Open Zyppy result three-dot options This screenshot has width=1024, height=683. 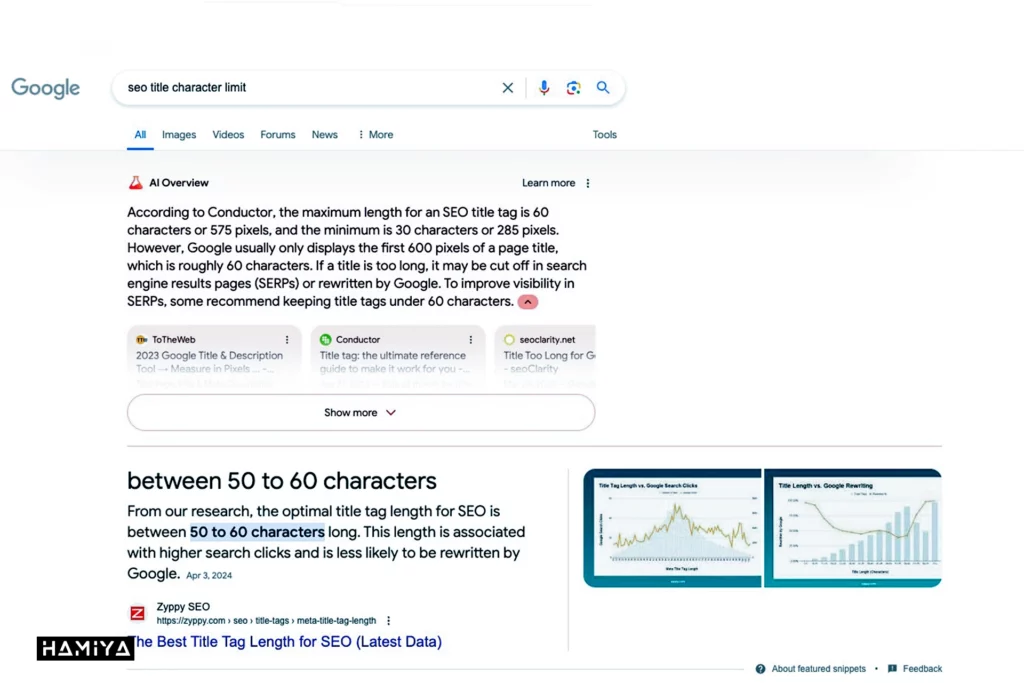click(x=389, y=620)
